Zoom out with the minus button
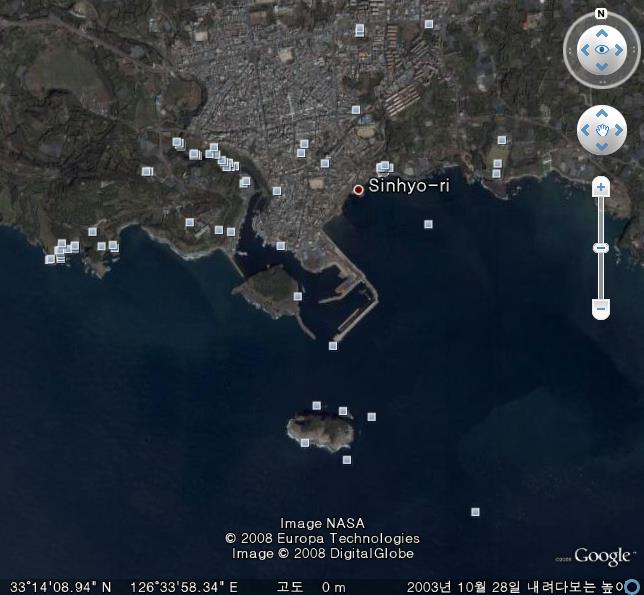This screenshot has height=595, width=644. coord(601,308)
